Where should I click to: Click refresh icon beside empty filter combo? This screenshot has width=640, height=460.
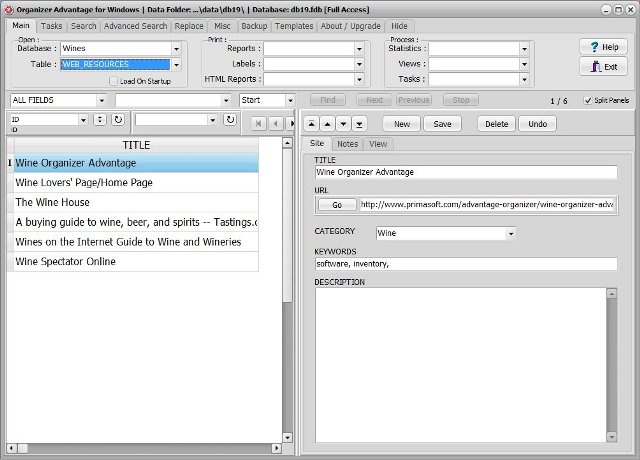tap(230, 120)
